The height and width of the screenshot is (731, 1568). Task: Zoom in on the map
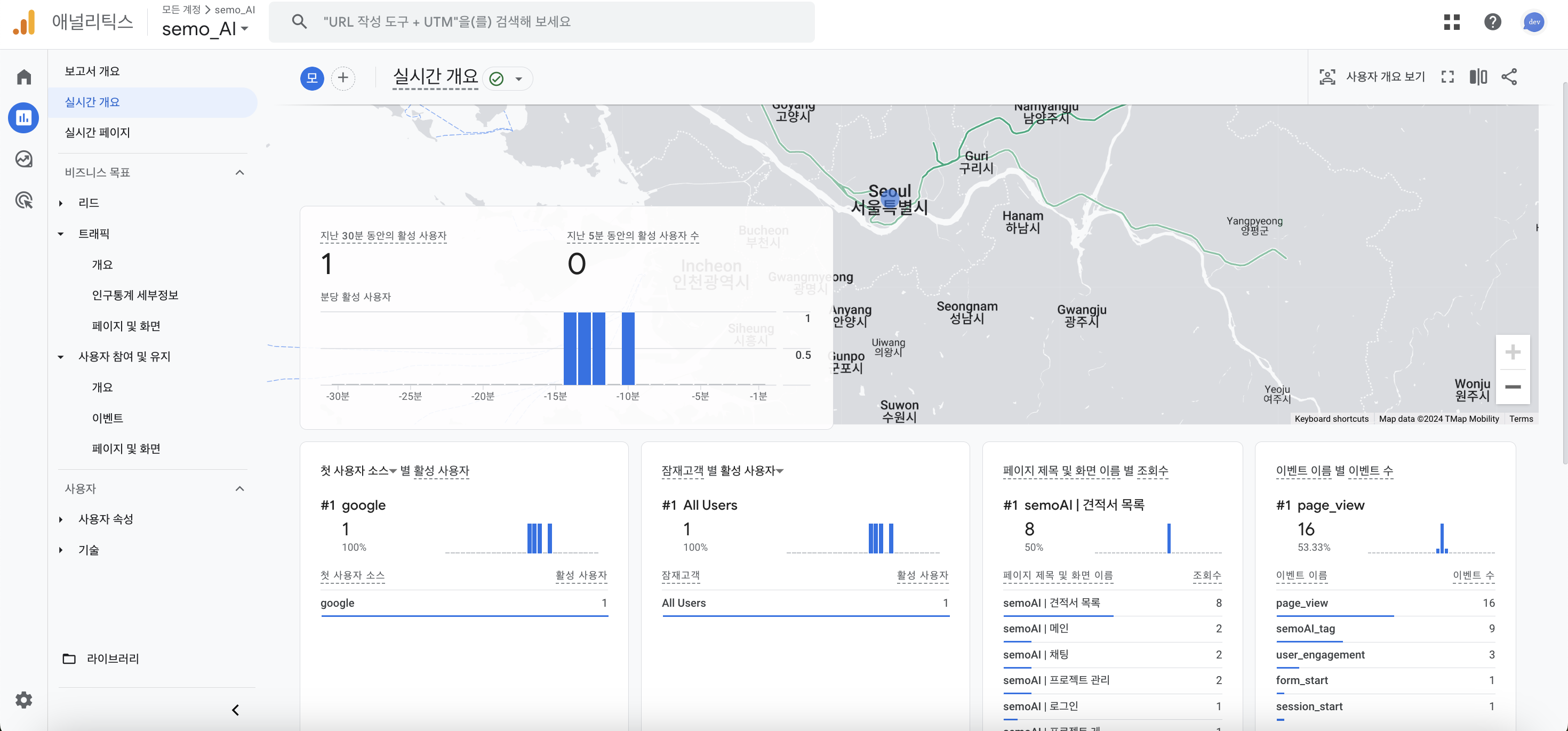coord(1513,352)
